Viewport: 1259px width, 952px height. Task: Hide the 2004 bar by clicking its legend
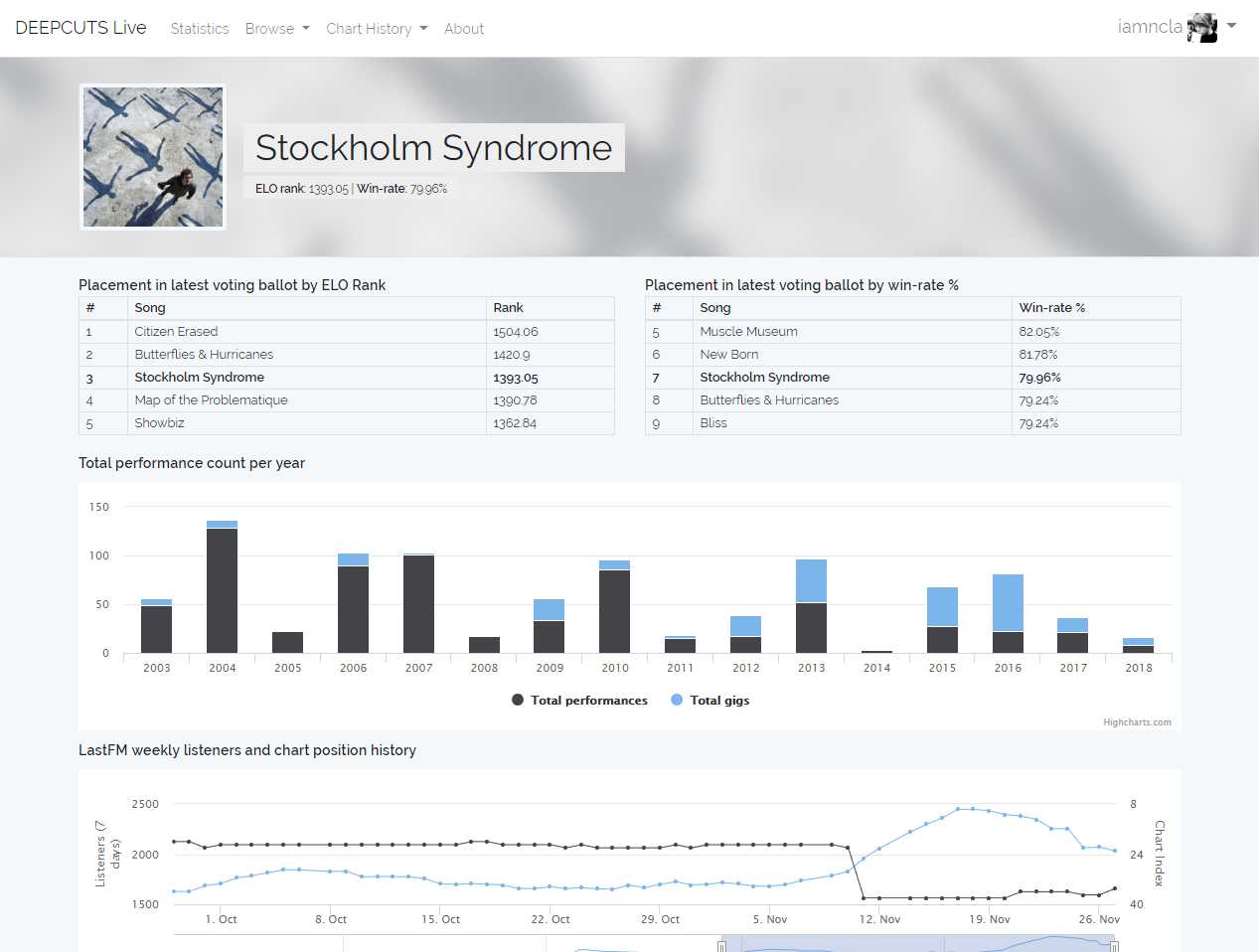pos(222,668)
